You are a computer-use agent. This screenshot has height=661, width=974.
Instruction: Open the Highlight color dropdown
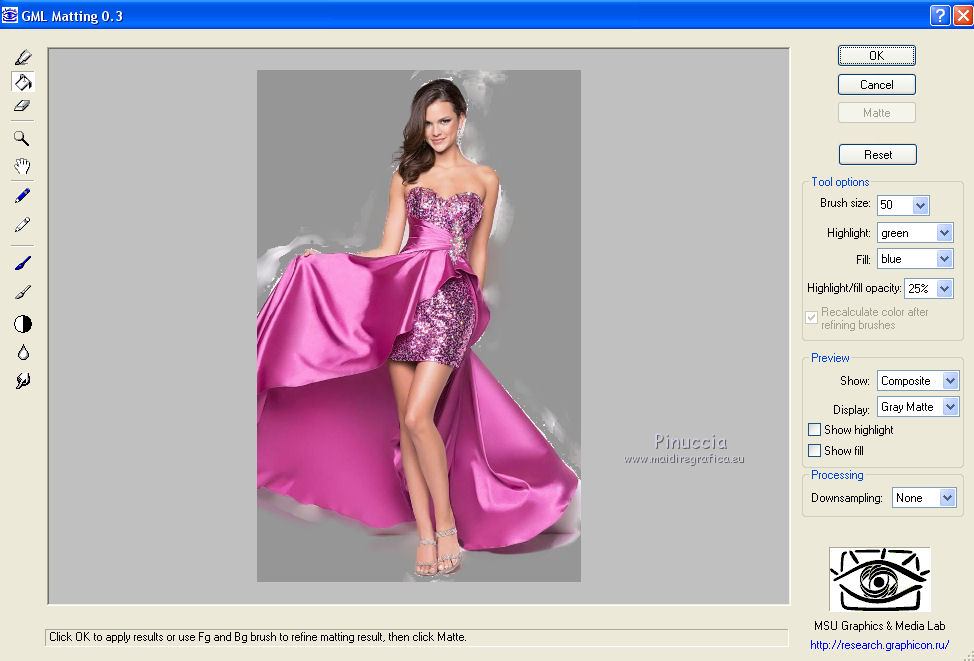tap(944, 233)
